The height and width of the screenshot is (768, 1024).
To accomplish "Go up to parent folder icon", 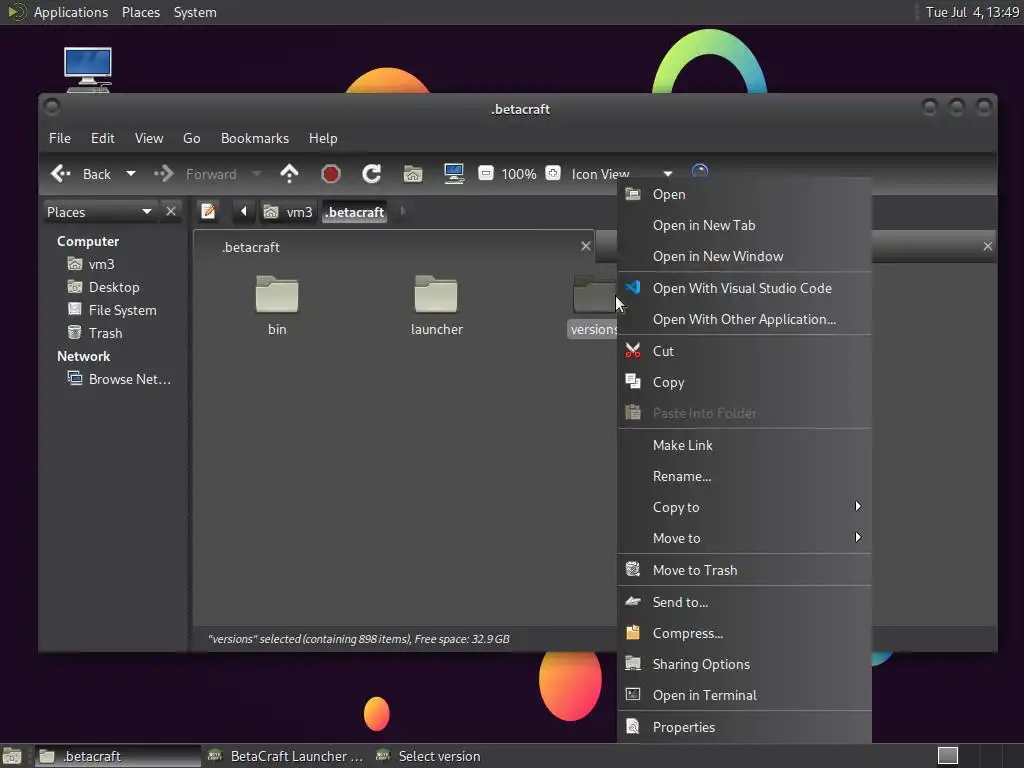I will click(289, 174).
